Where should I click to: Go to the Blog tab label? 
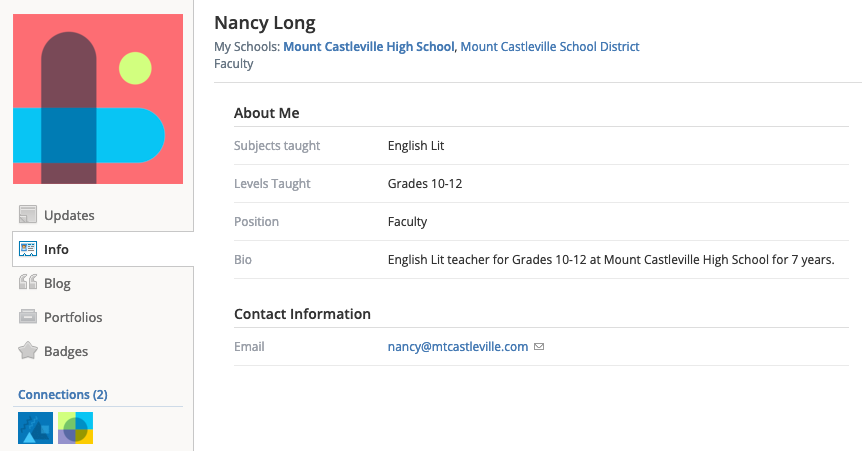click(57, 283)
